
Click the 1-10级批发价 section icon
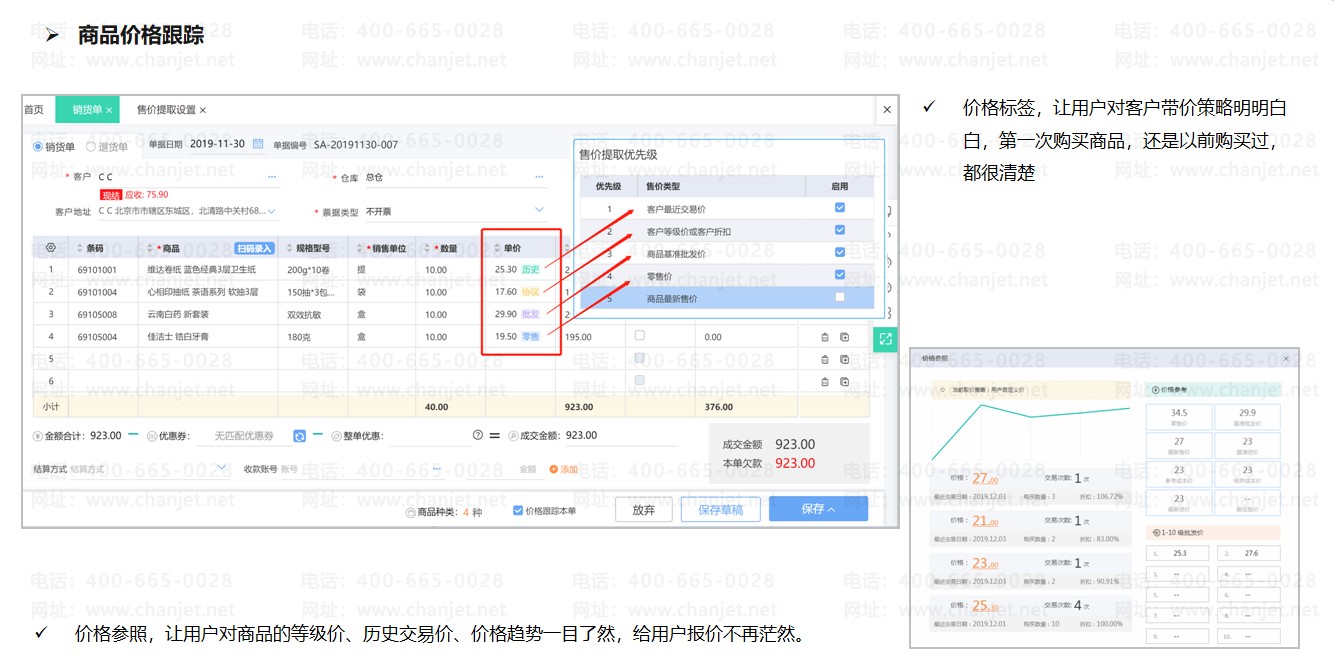[1157, 533]
